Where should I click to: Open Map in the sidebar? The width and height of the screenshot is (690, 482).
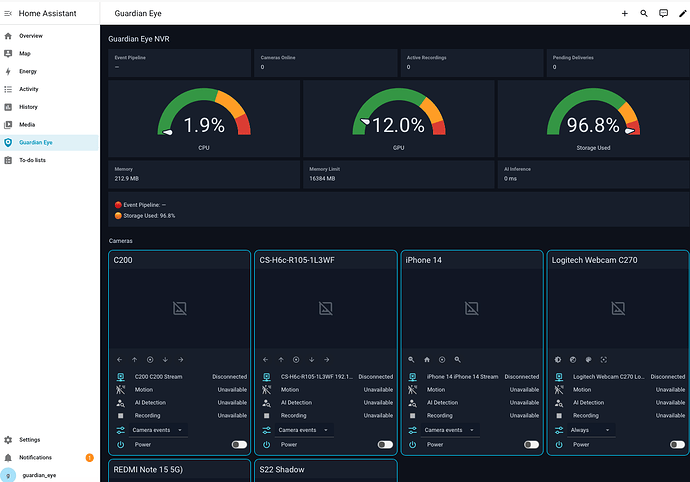tap(49, 54)
